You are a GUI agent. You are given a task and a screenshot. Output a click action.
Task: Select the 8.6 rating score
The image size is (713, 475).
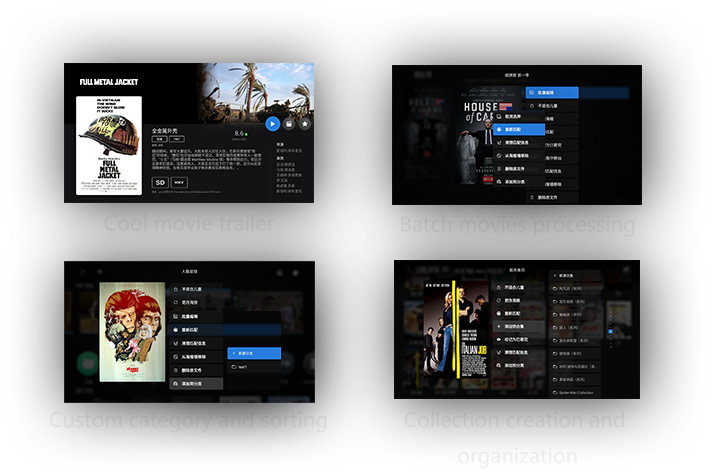239,133
